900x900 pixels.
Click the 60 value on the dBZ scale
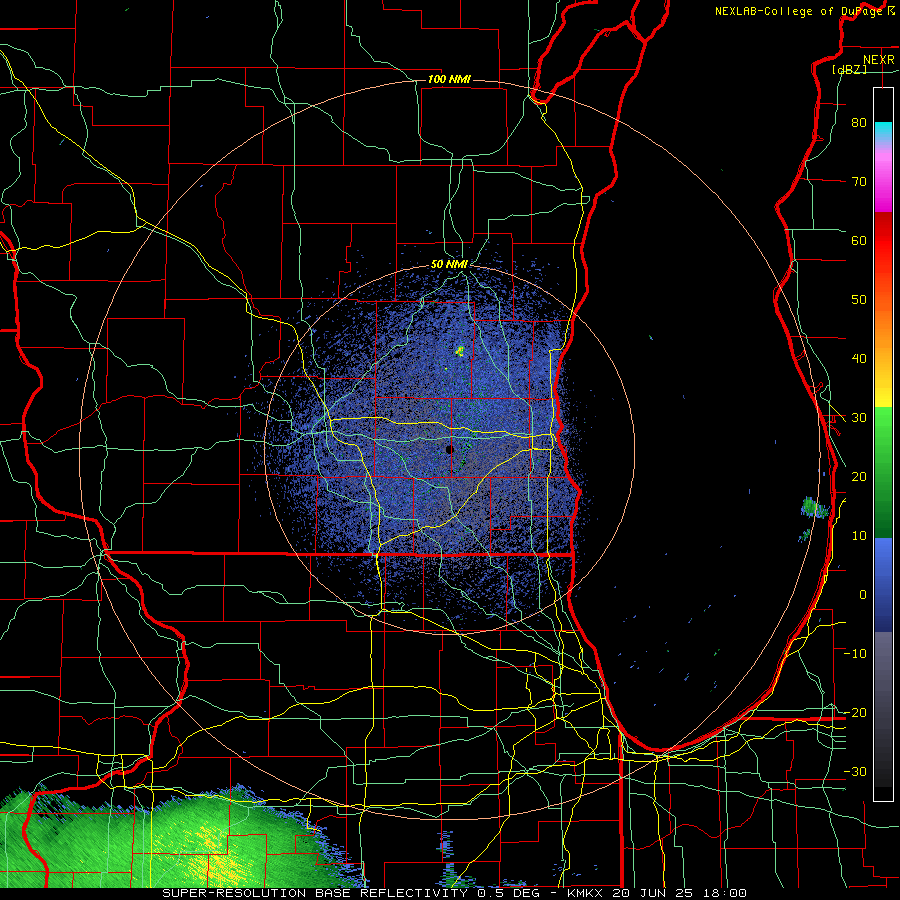[x=859, y=240]
